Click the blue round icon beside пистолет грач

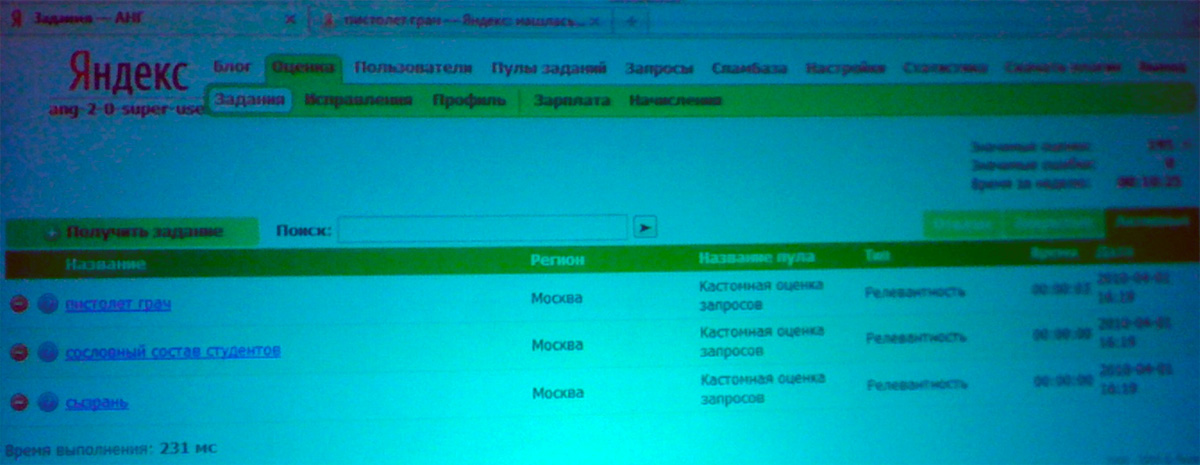click(x=47, y=304)
